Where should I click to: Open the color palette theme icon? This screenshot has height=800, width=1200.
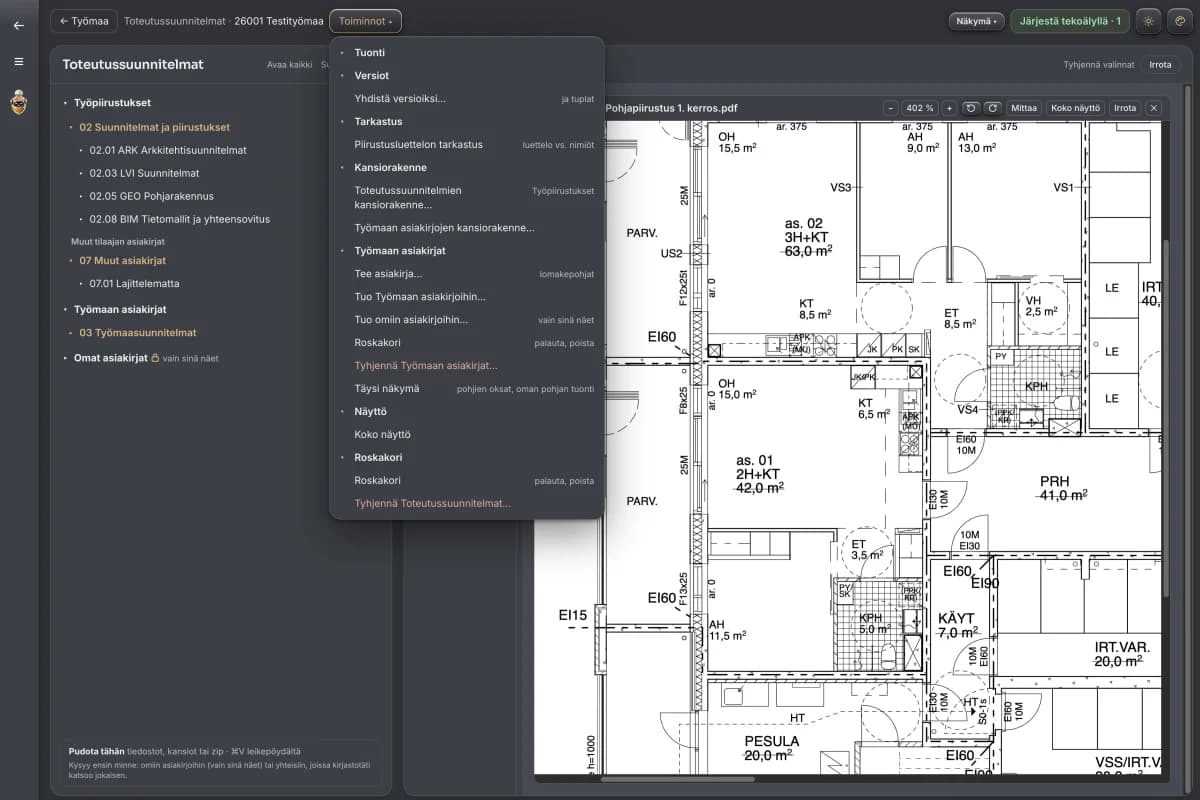tap(1179, 20)
